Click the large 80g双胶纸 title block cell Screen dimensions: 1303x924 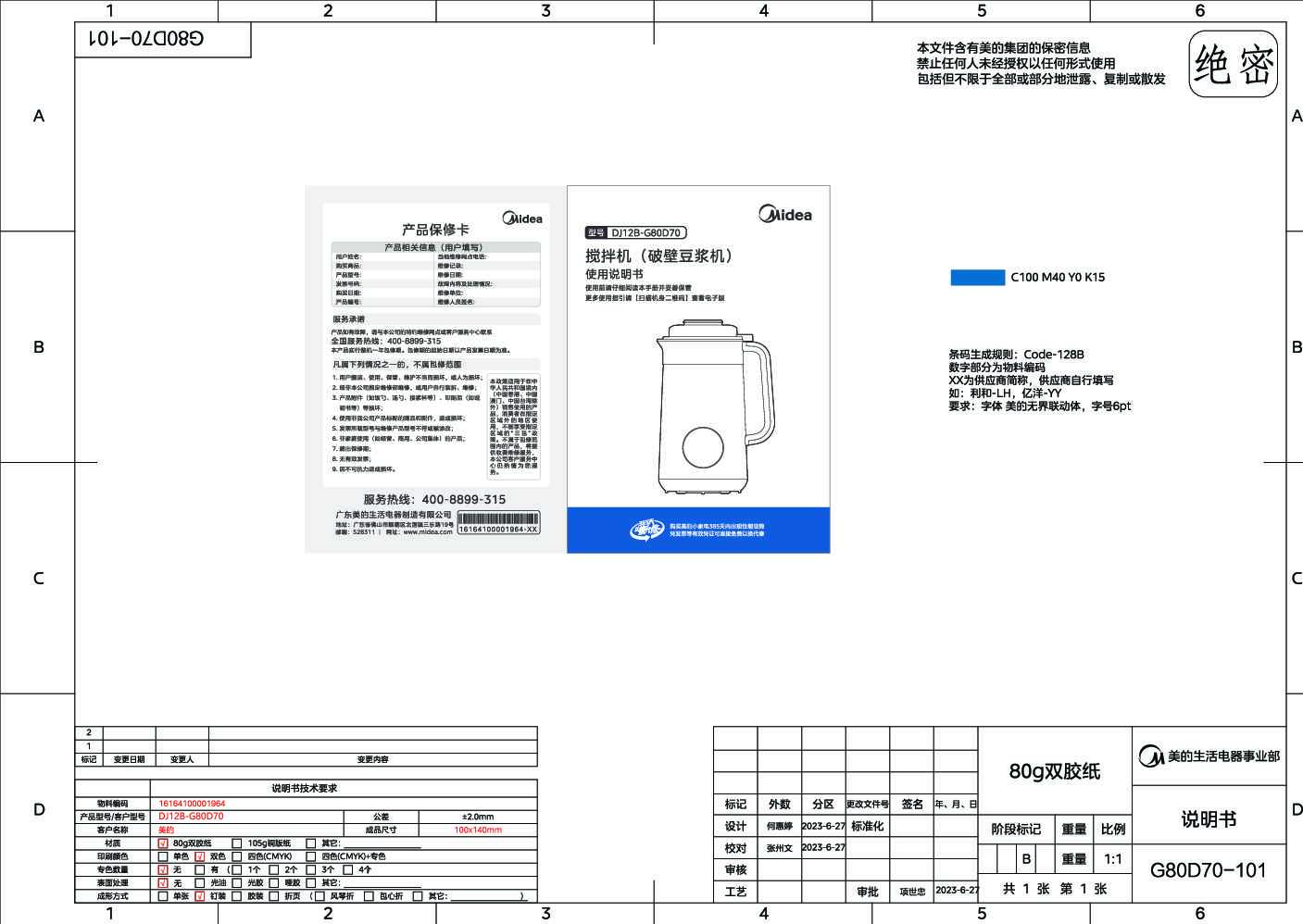tap(1055, 770)
